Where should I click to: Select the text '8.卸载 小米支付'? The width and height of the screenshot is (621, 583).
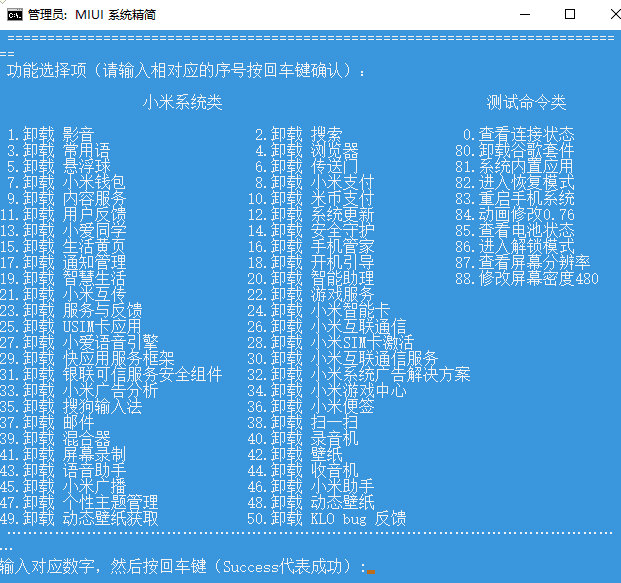coord(314,183)
